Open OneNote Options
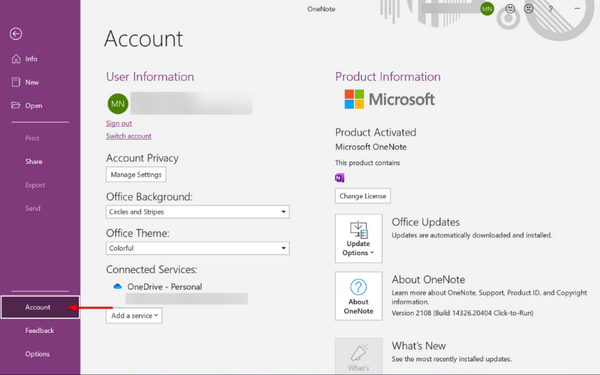The image size is (600, 375). coord(37,354)
